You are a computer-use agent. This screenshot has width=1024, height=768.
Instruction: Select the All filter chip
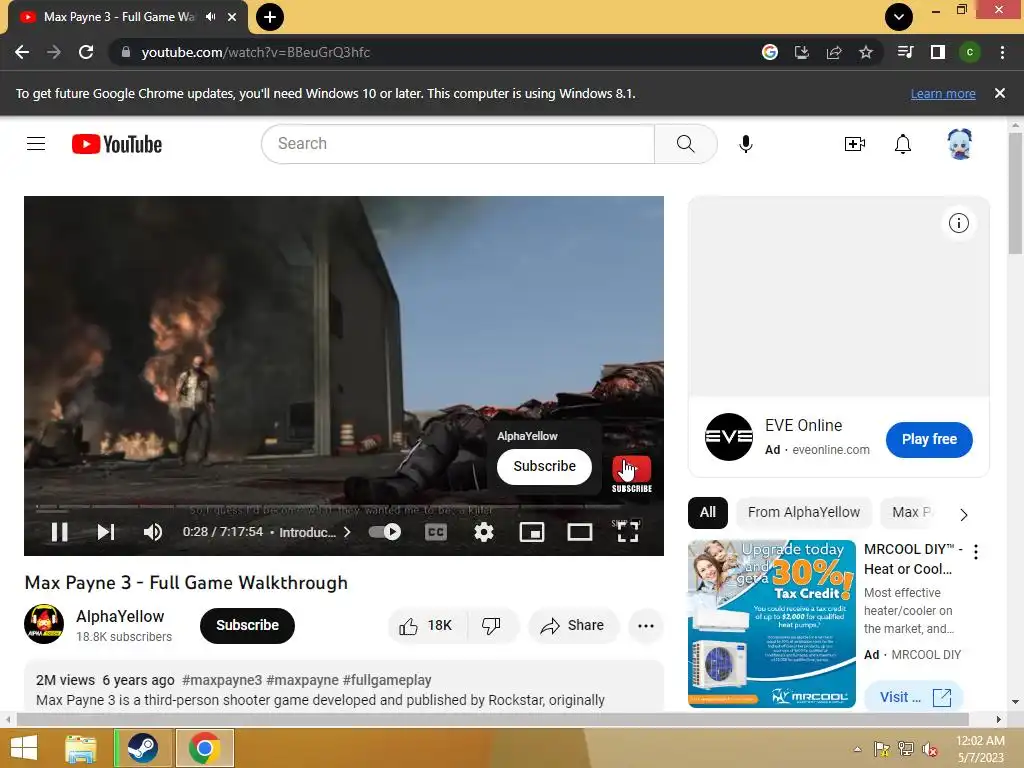(707, 513)
